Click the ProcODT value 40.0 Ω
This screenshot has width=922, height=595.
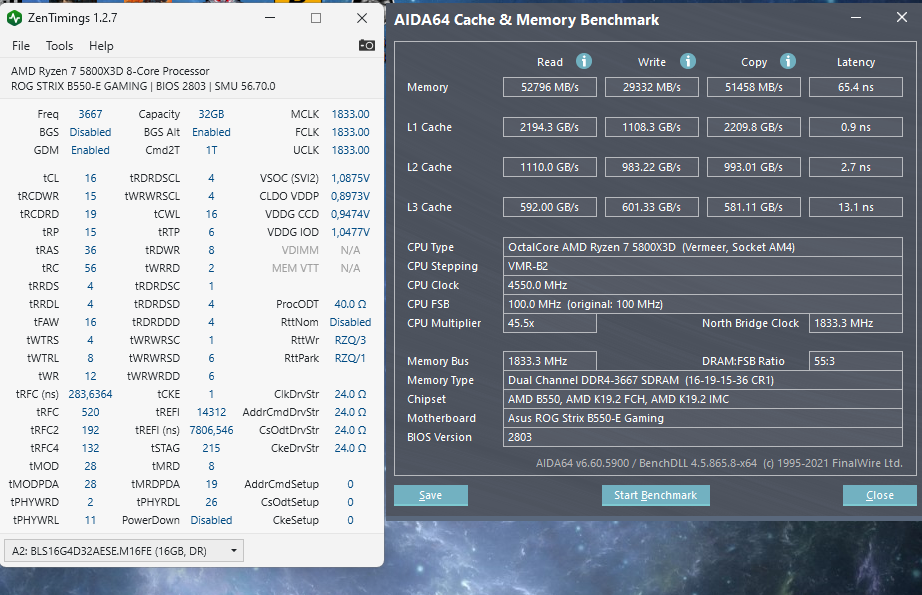point(350,304)
